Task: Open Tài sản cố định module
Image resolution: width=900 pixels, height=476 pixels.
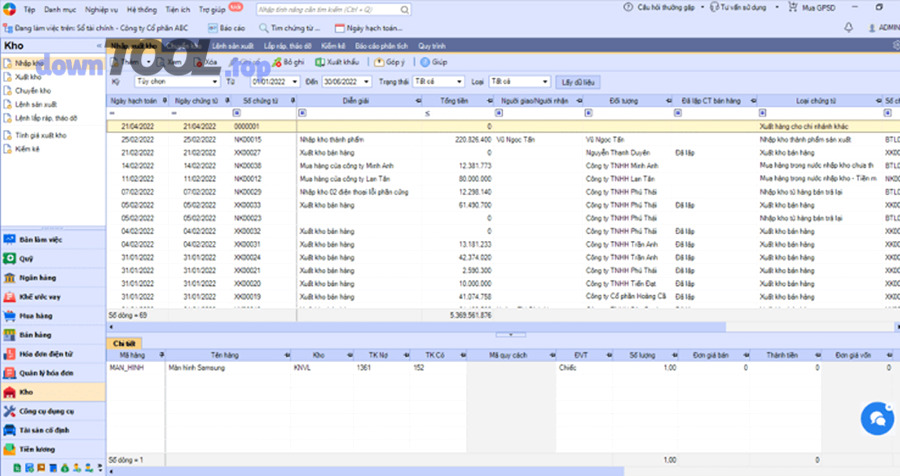Action: click(x=43, y=430)
